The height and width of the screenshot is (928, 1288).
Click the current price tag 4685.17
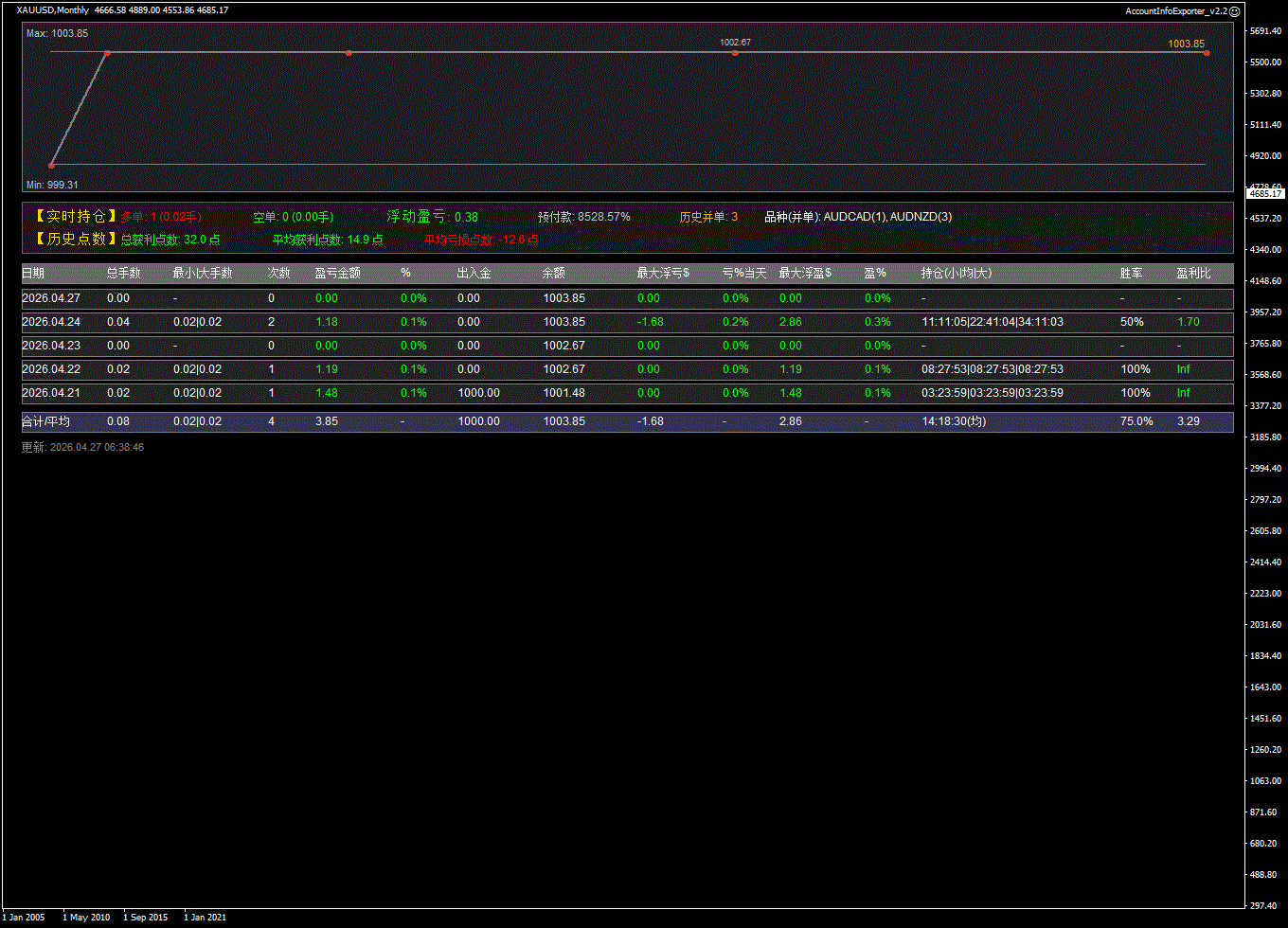tap(1265, 193)
